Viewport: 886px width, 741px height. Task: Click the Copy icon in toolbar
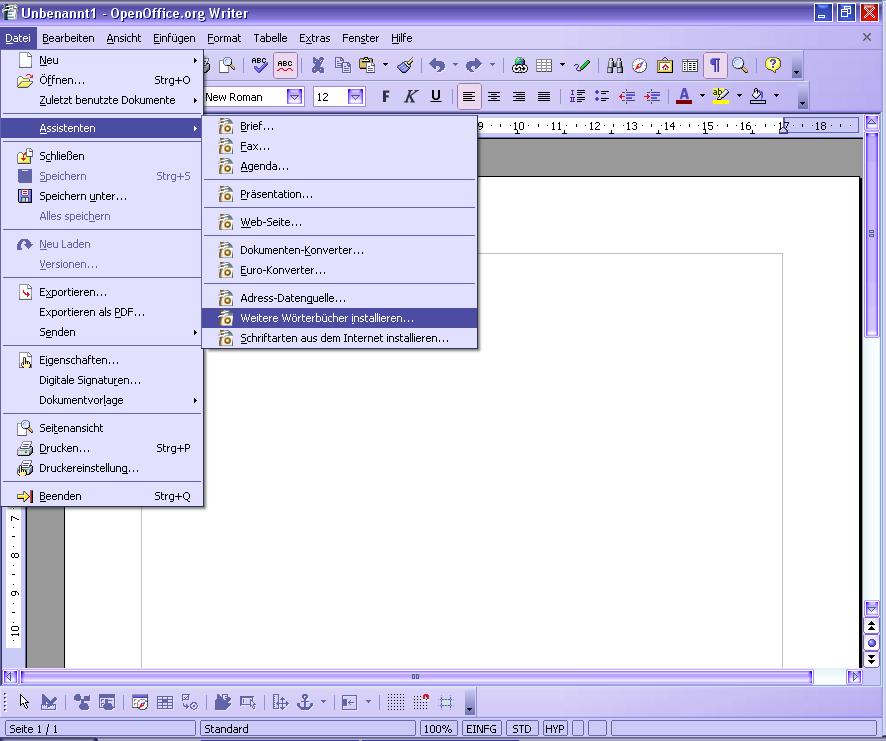coord(342,66)
